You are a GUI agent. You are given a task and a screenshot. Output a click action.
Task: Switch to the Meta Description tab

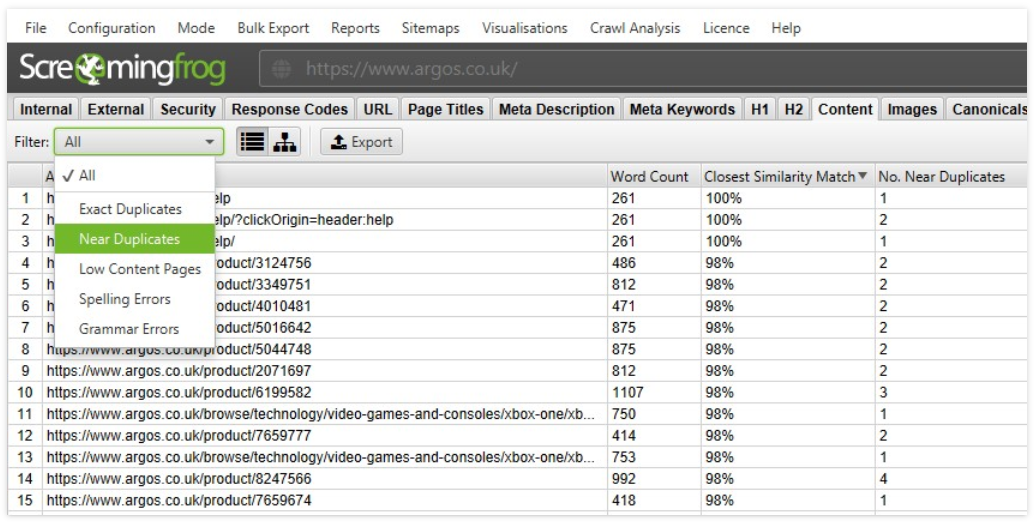point(556,109)
